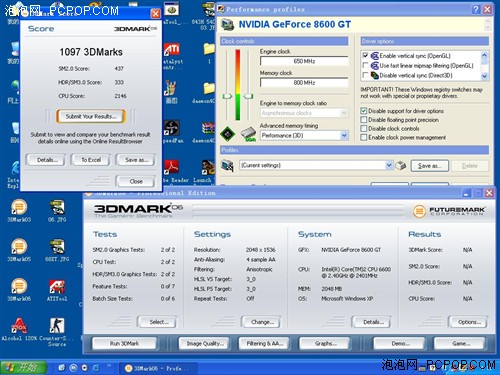This screenshot has height=375, width=500.
Task: Click Change under 3DMark06 Settings
Action: 262,322
